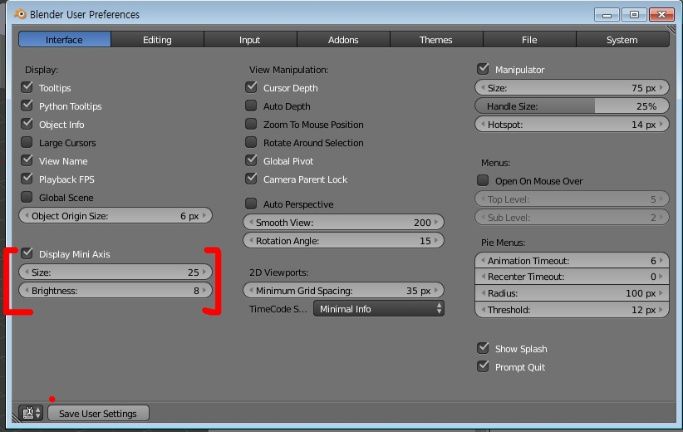Viewport: 683px width, 432px height.
Task: Switch to the Editing tab
Action: click(x=157, y=40)
